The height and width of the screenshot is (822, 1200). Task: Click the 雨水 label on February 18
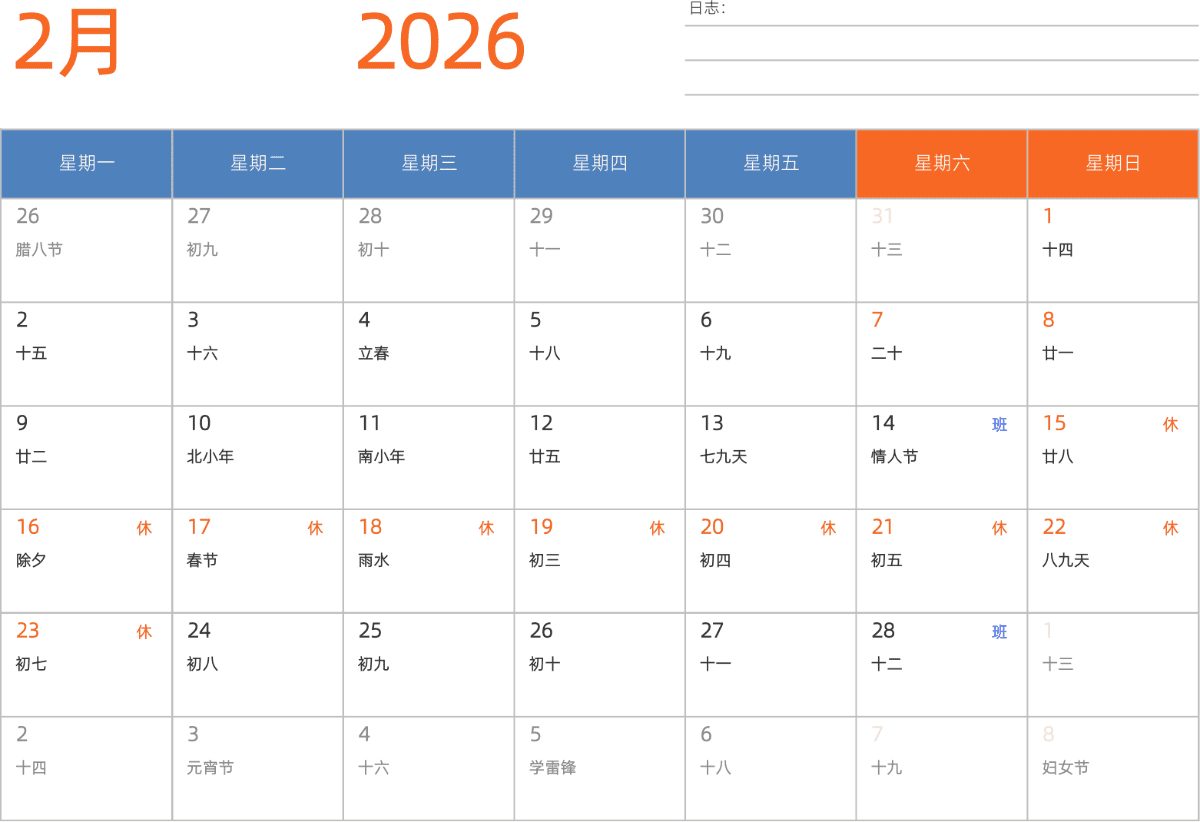[373, 560]
